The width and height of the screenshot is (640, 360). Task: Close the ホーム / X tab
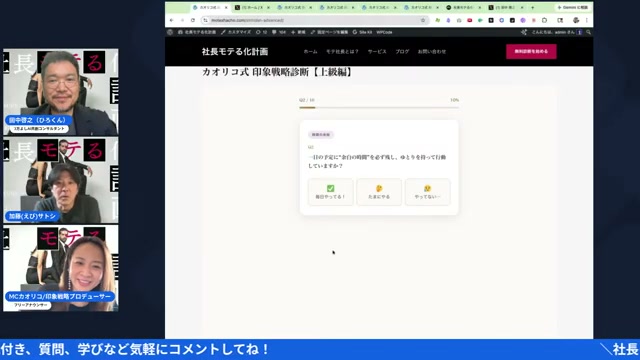(268, 7)
